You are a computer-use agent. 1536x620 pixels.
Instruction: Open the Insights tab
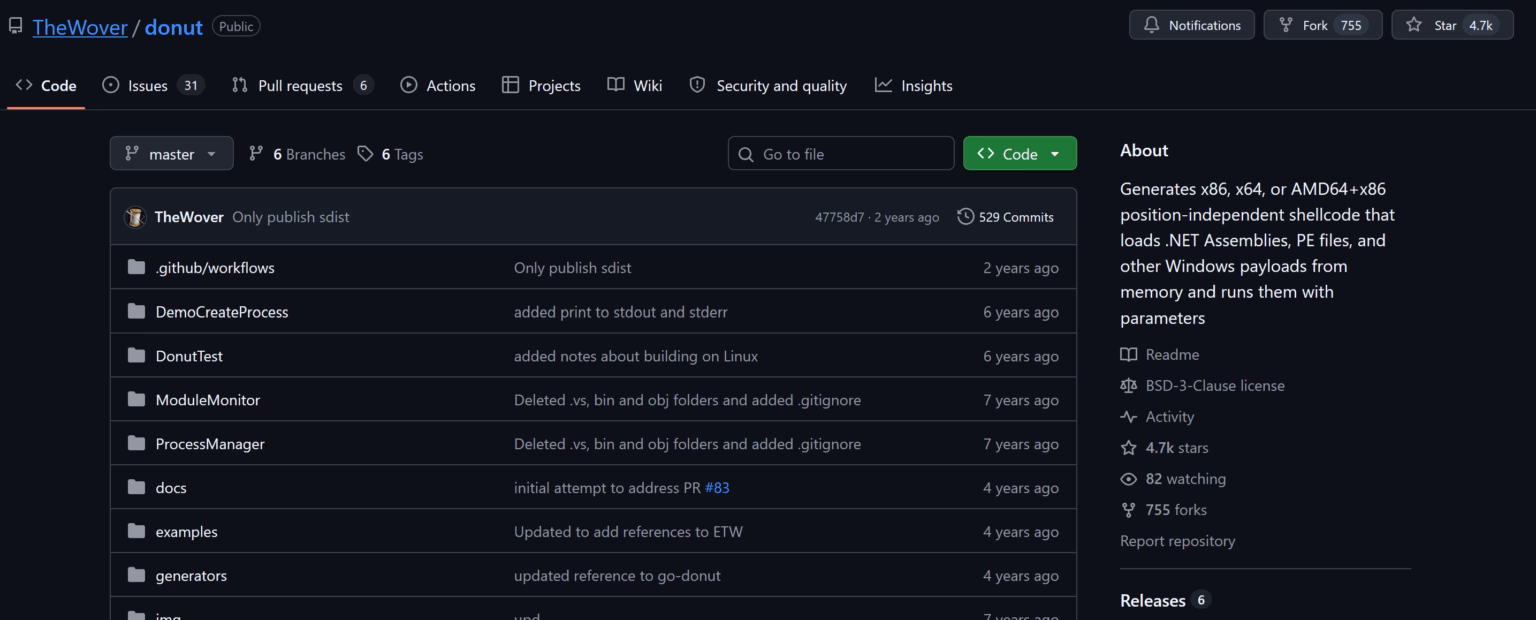pyautogui.click(x=914, y=86)
